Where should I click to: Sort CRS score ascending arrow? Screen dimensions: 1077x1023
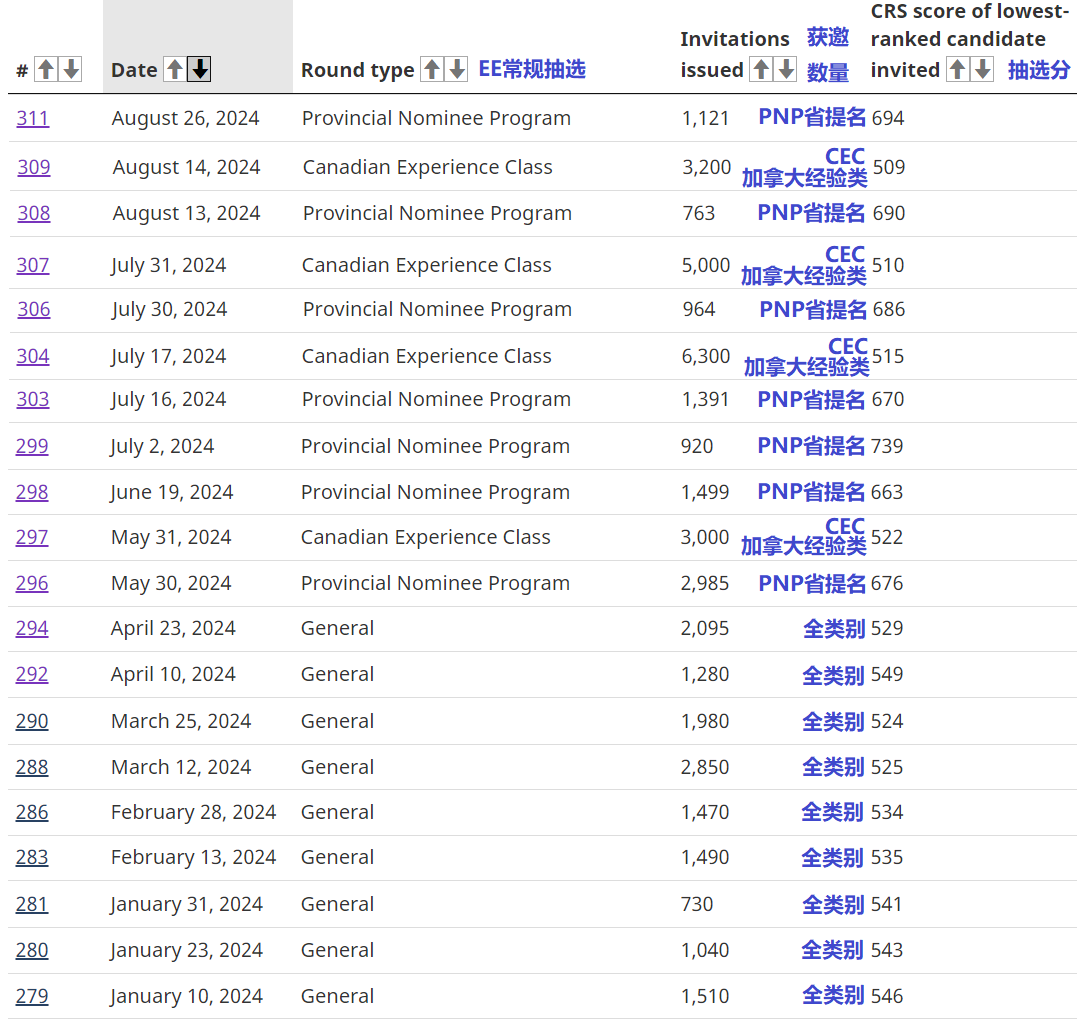click(957, 69)
